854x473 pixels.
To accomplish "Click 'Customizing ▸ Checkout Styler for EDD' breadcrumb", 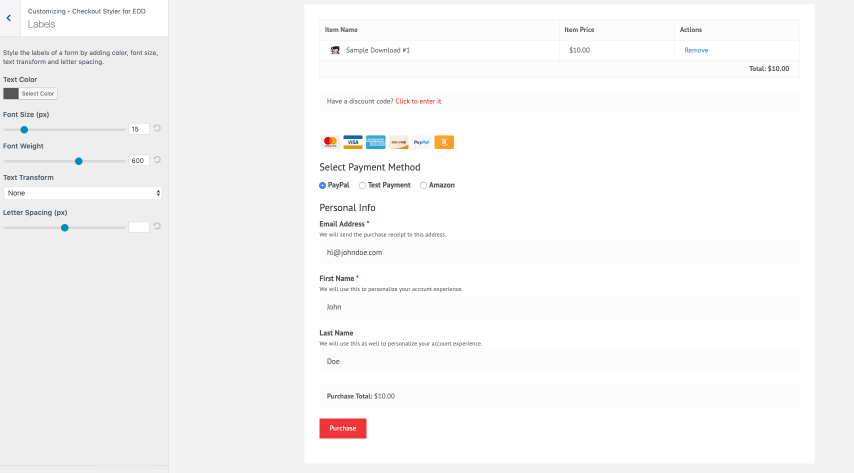I will [87, 11].
